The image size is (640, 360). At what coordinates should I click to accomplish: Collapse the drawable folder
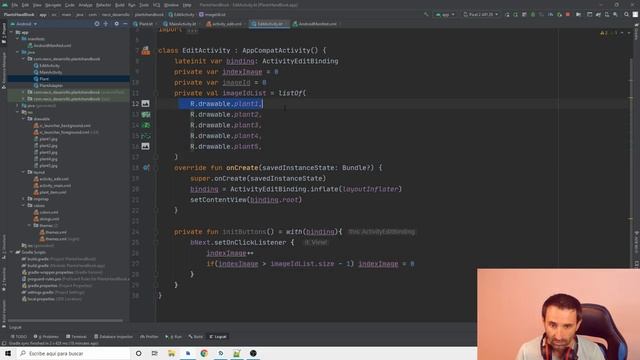(24, 119)
